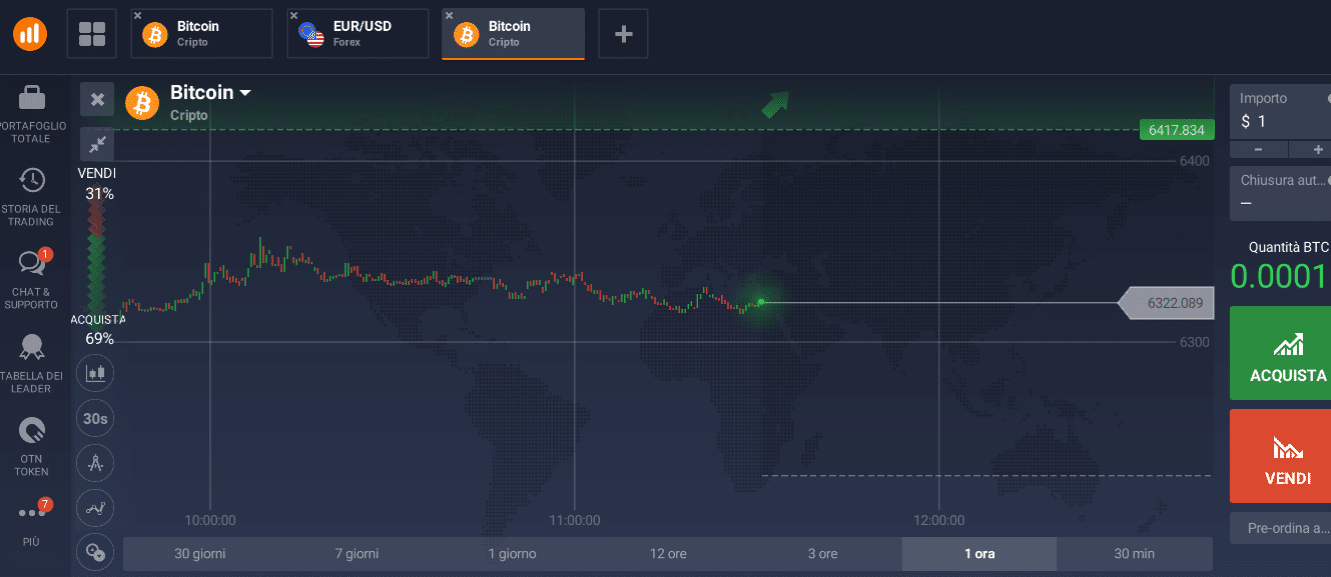Screen dimensions: 1331x577
Task: Open the Più menu with three dots
Action: (x=31, y=521)
